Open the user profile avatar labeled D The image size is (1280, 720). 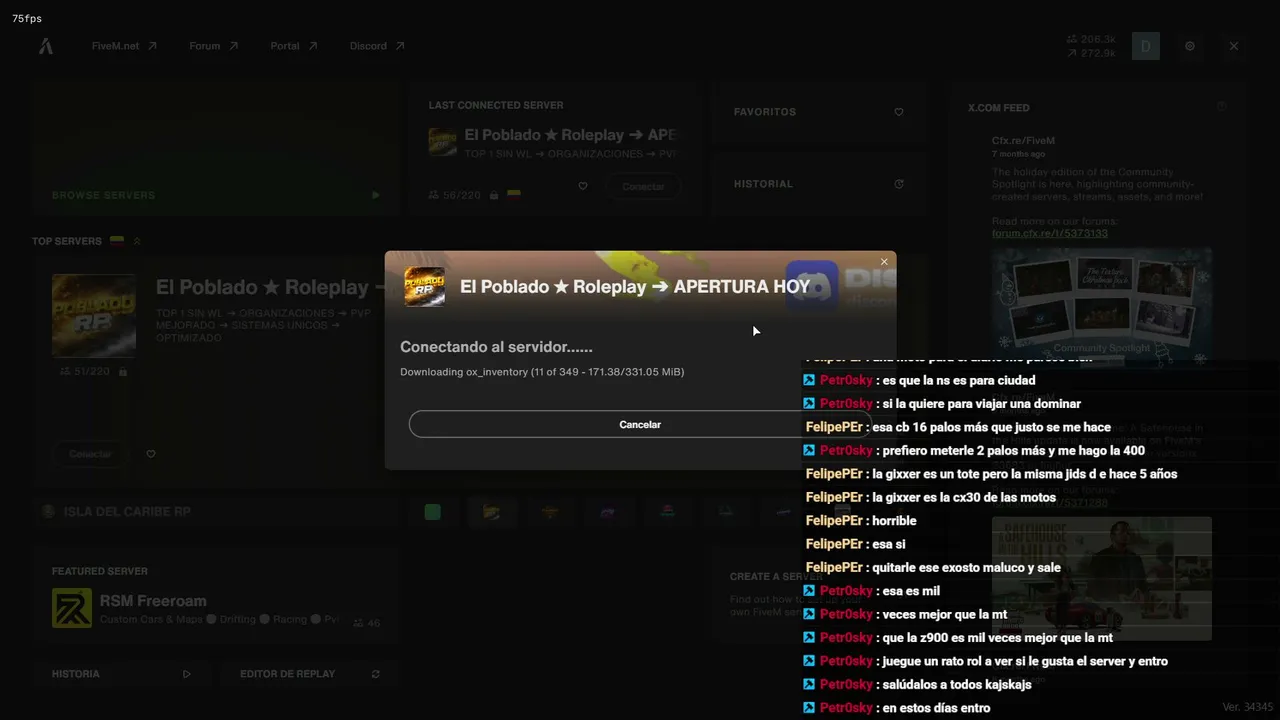pos(1146,46)
